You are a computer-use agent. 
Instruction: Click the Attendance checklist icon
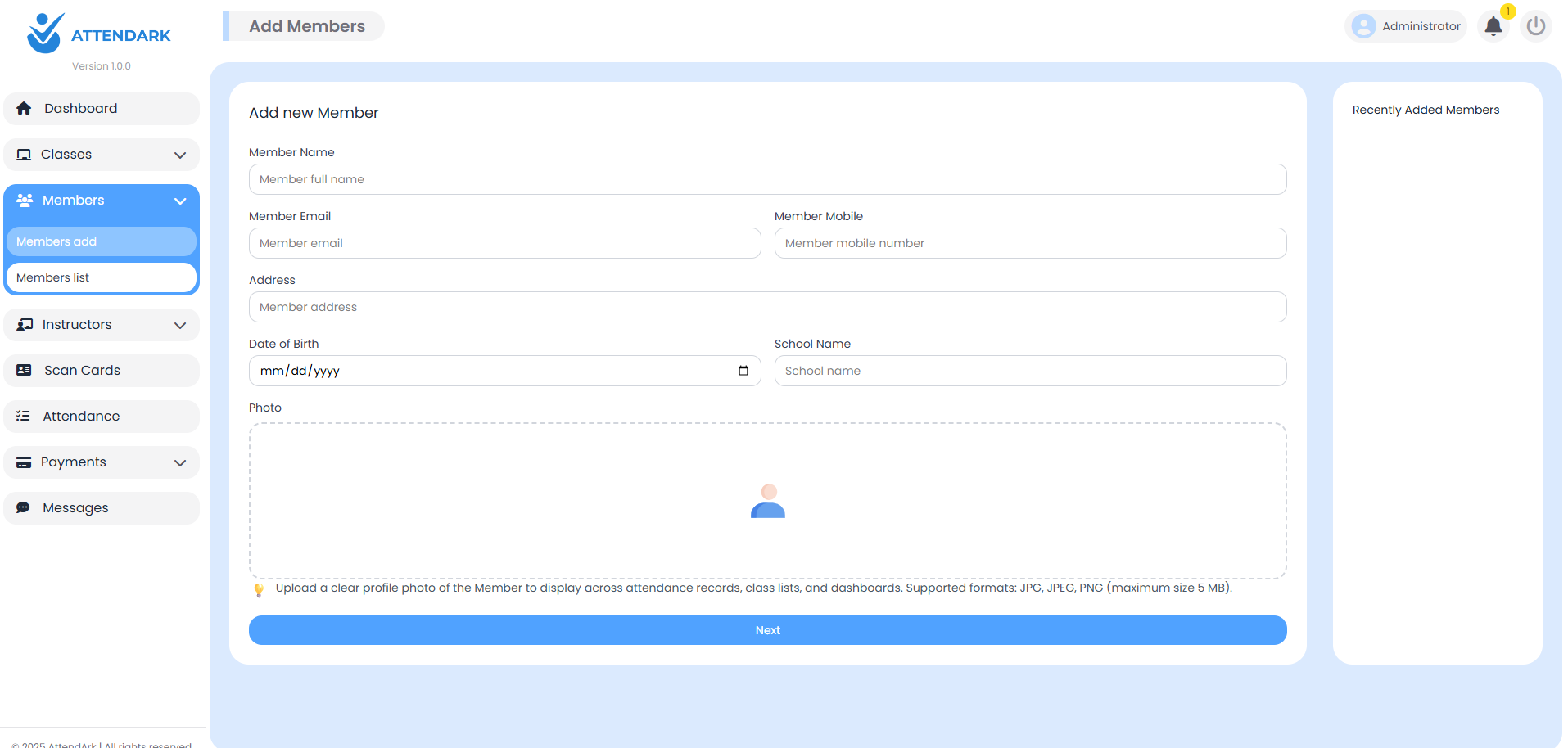coord(24,417)
